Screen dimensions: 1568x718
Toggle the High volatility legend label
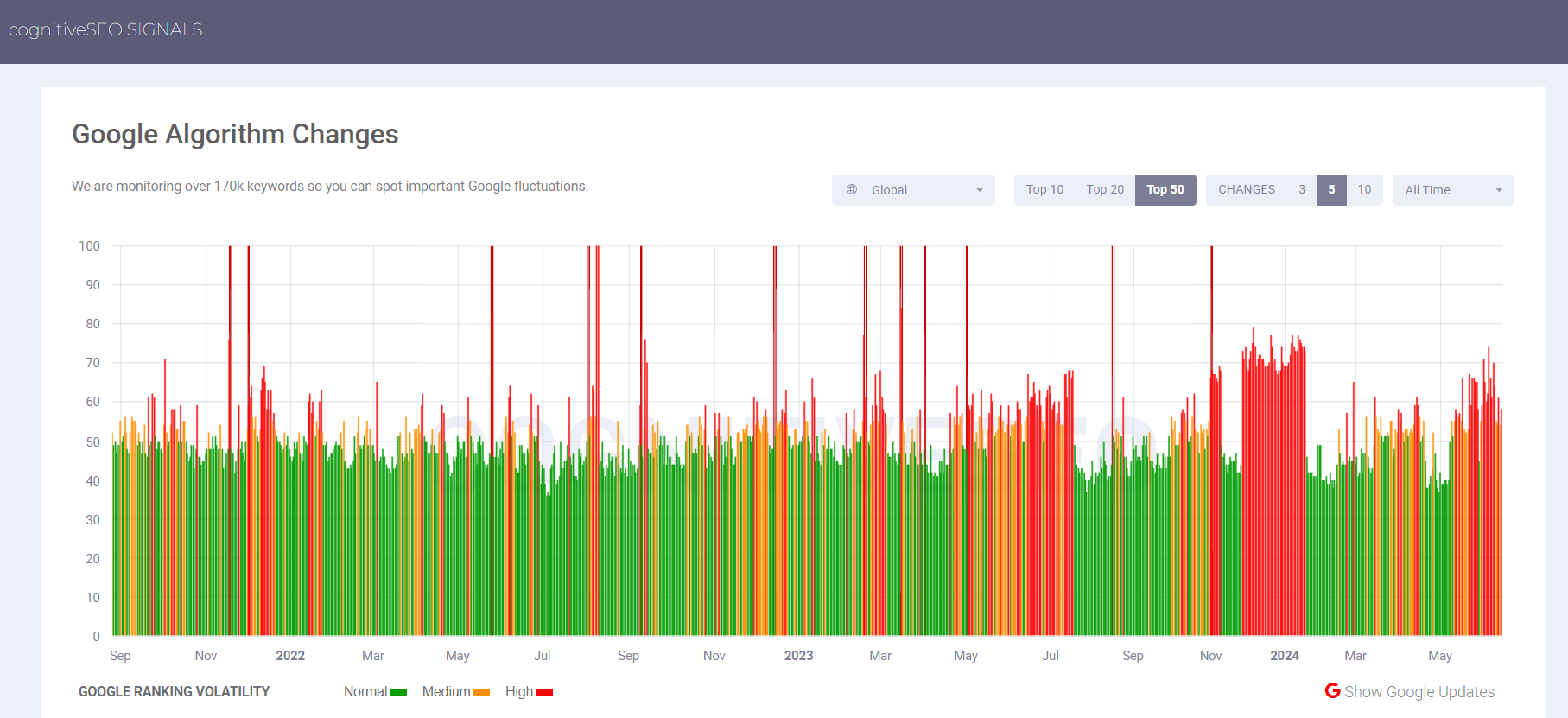click(519, 692)
